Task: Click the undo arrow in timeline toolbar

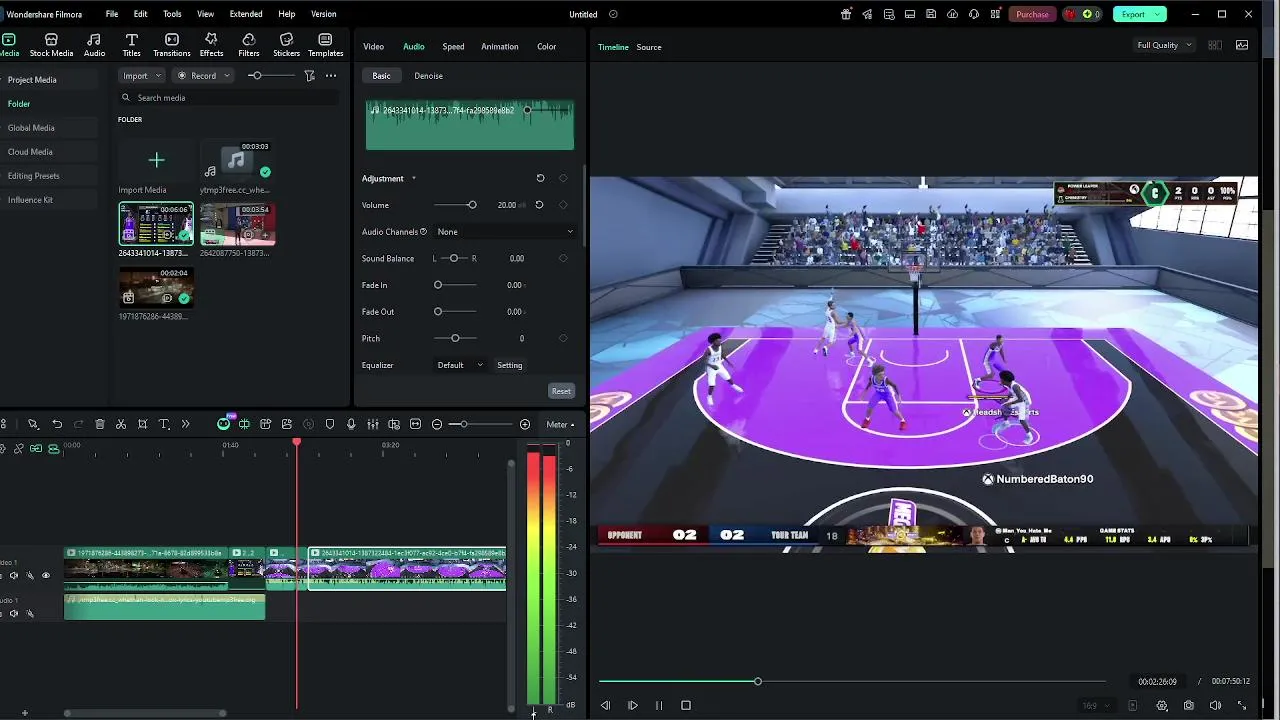Action: coord(57,424)
